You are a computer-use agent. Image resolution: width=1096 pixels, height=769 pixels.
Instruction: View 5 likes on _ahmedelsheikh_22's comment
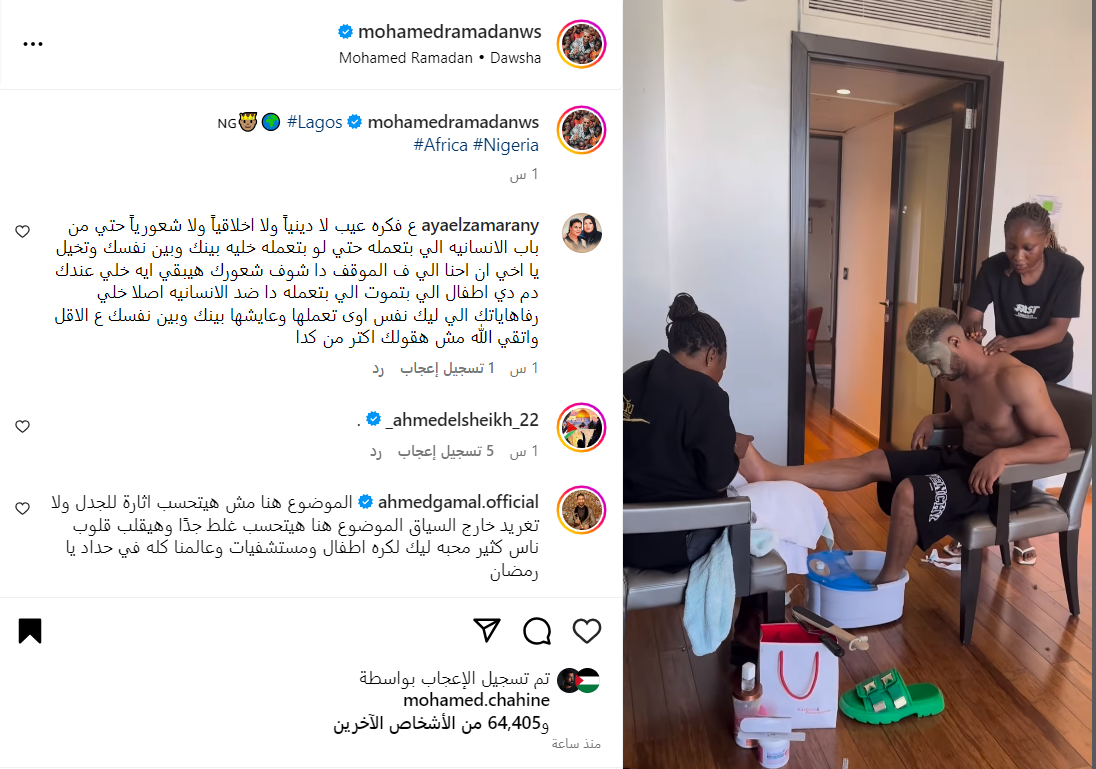point(446,452)
